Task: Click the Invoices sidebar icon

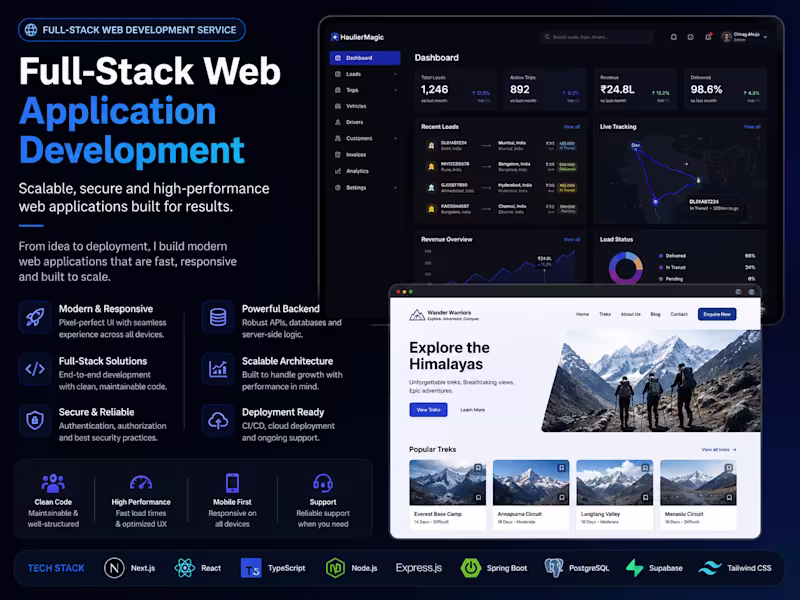Action: 338,155
